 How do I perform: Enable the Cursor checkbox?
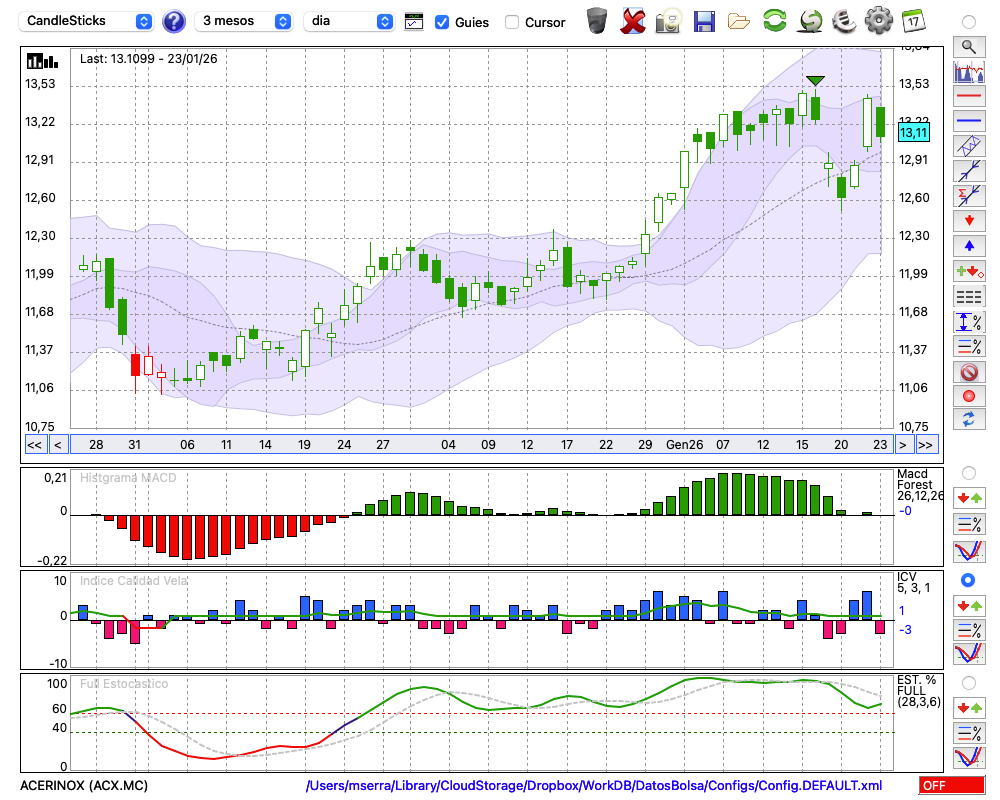[512, 22]
